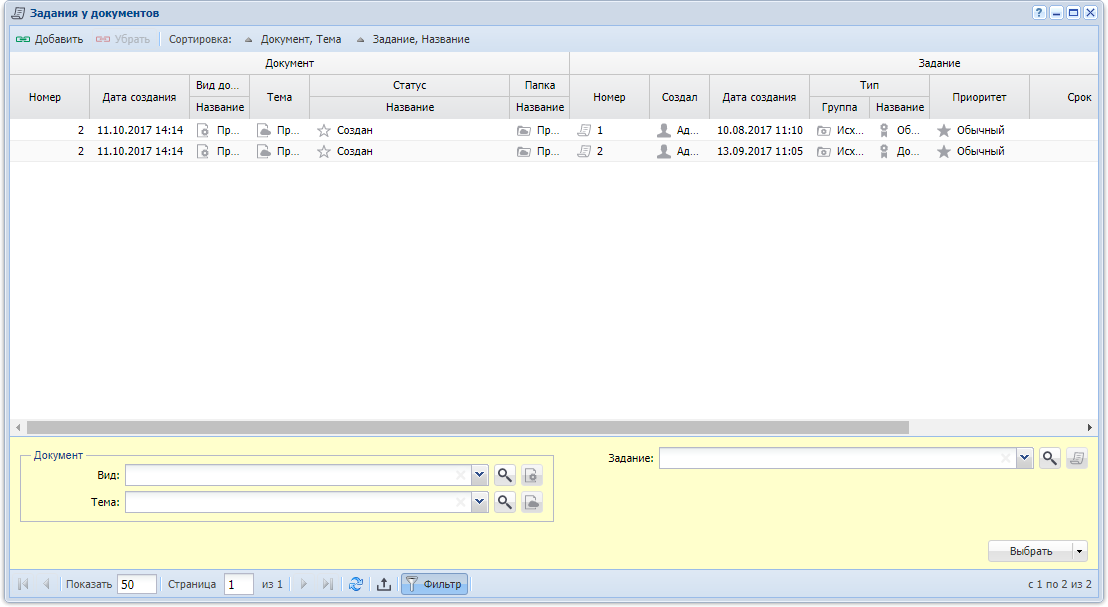Click task scroll icon beside number 1
This screenshot has width=1108, height=607.
point(584,130)
